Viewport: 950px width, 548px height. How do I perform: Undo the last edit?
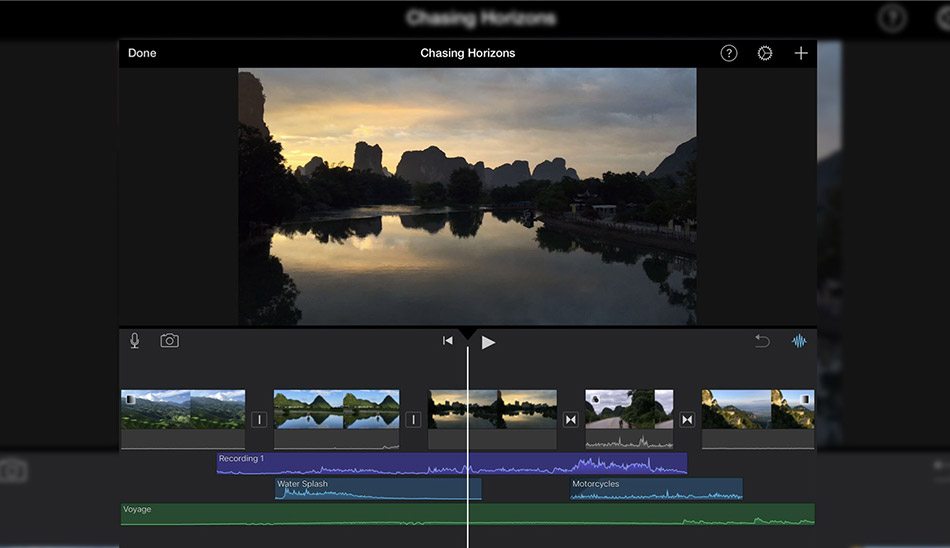762,341
